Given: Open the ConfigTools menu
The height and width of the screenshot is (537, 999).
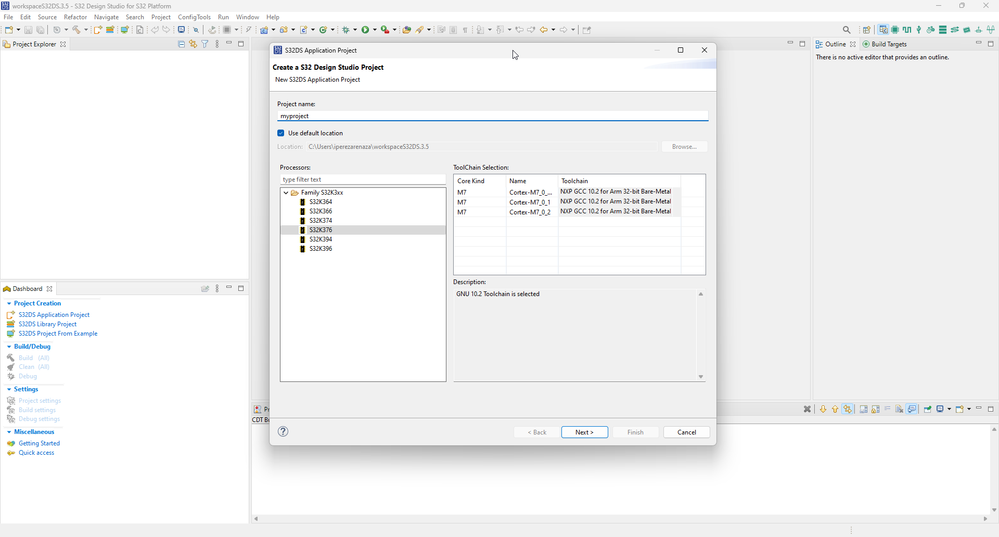Looking at the screenshot, I should click(x=194, y=17).
